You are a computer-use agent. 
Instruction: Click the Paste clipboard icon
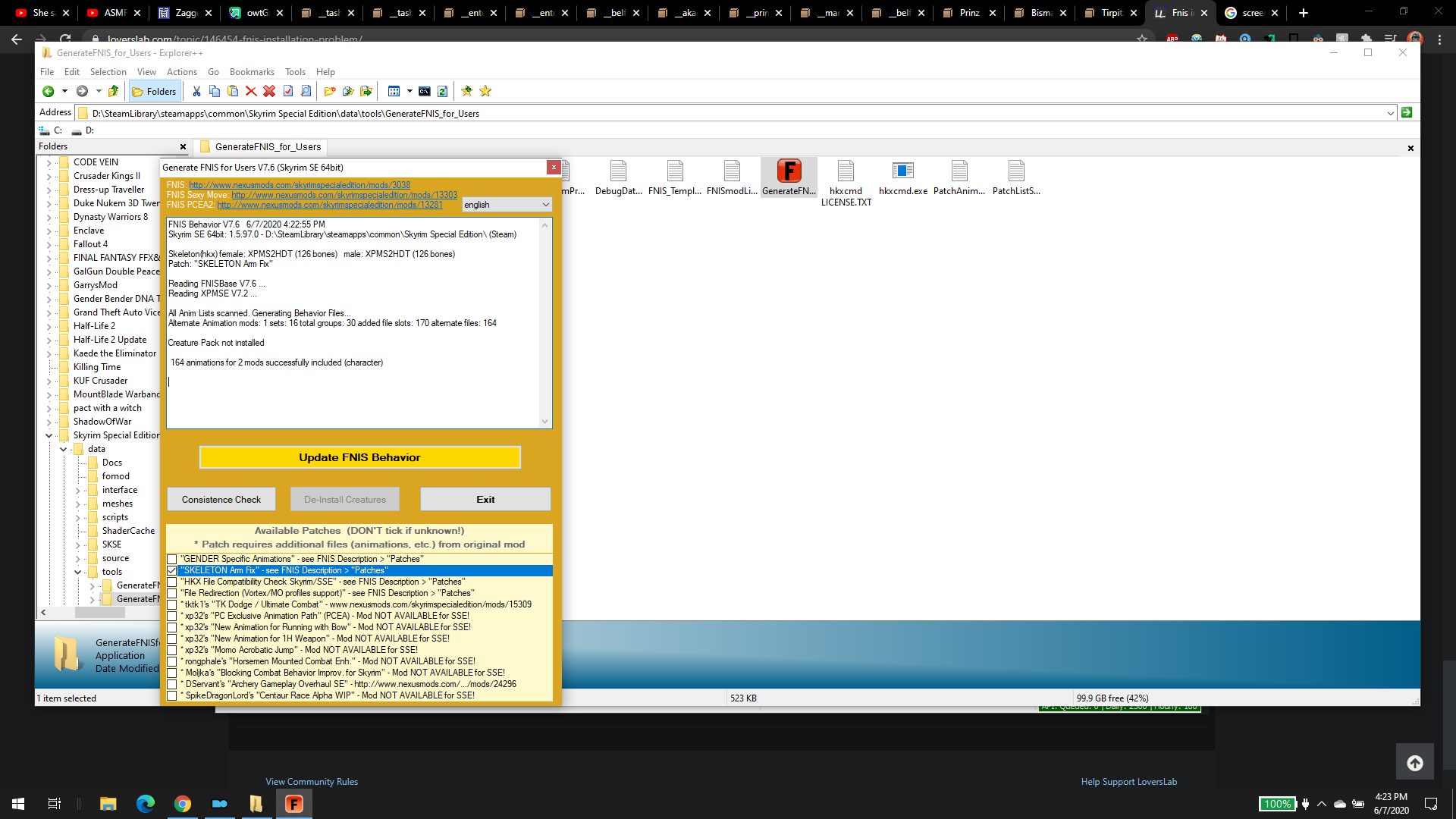click(x=233, y=92)
